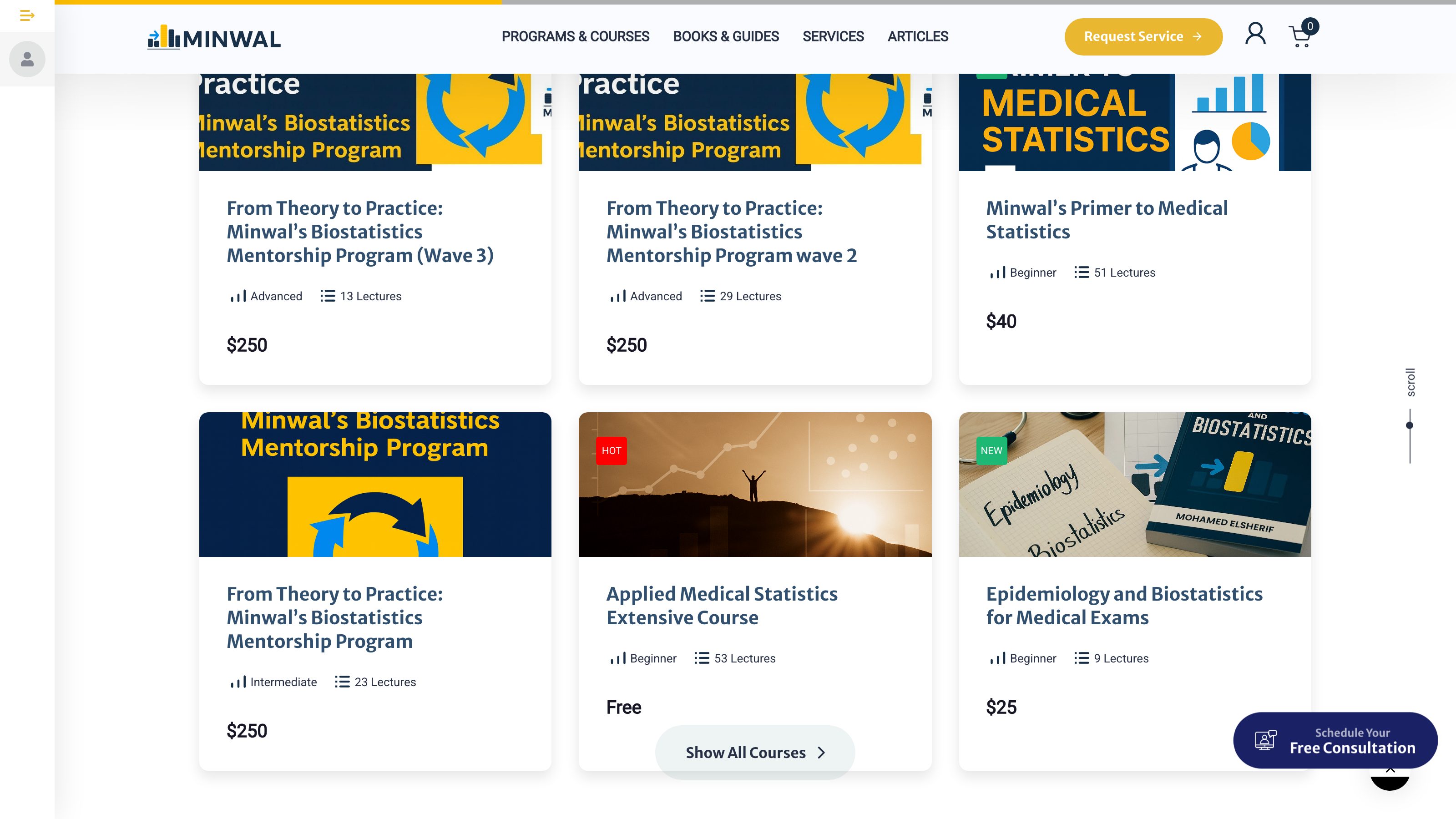Image resolution: width=1456 pixels, height=819 pixels.
Task: Click the sidebar user avatar icon
Action: click(x=27, y=59)
